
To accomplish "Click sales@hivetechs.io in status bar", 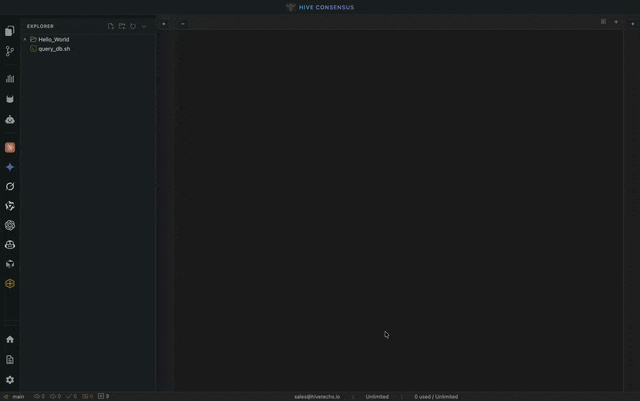I will tap(317, 396).
